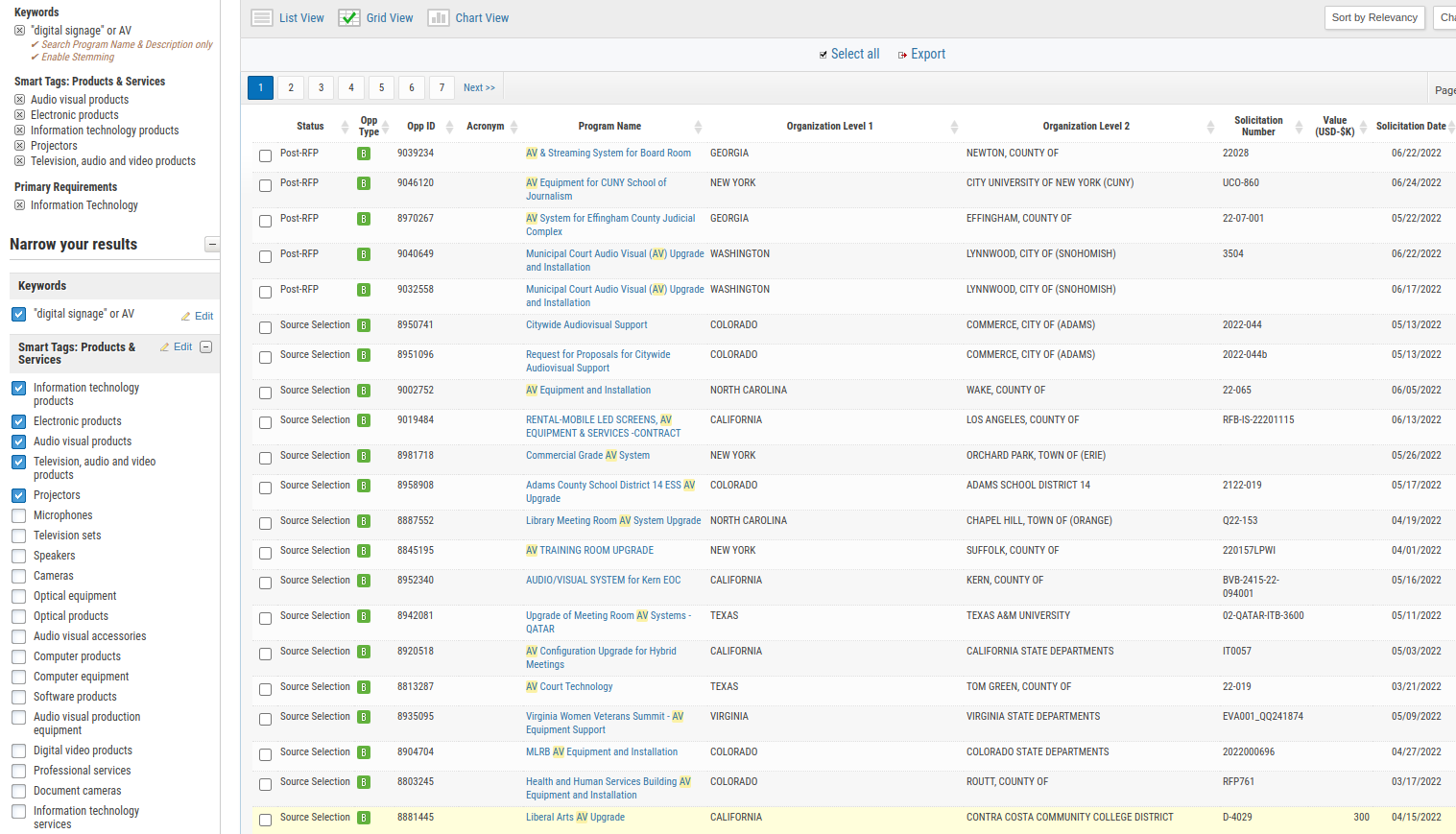
Task: Switch to List View icon
Action: (x=262, y=18)
